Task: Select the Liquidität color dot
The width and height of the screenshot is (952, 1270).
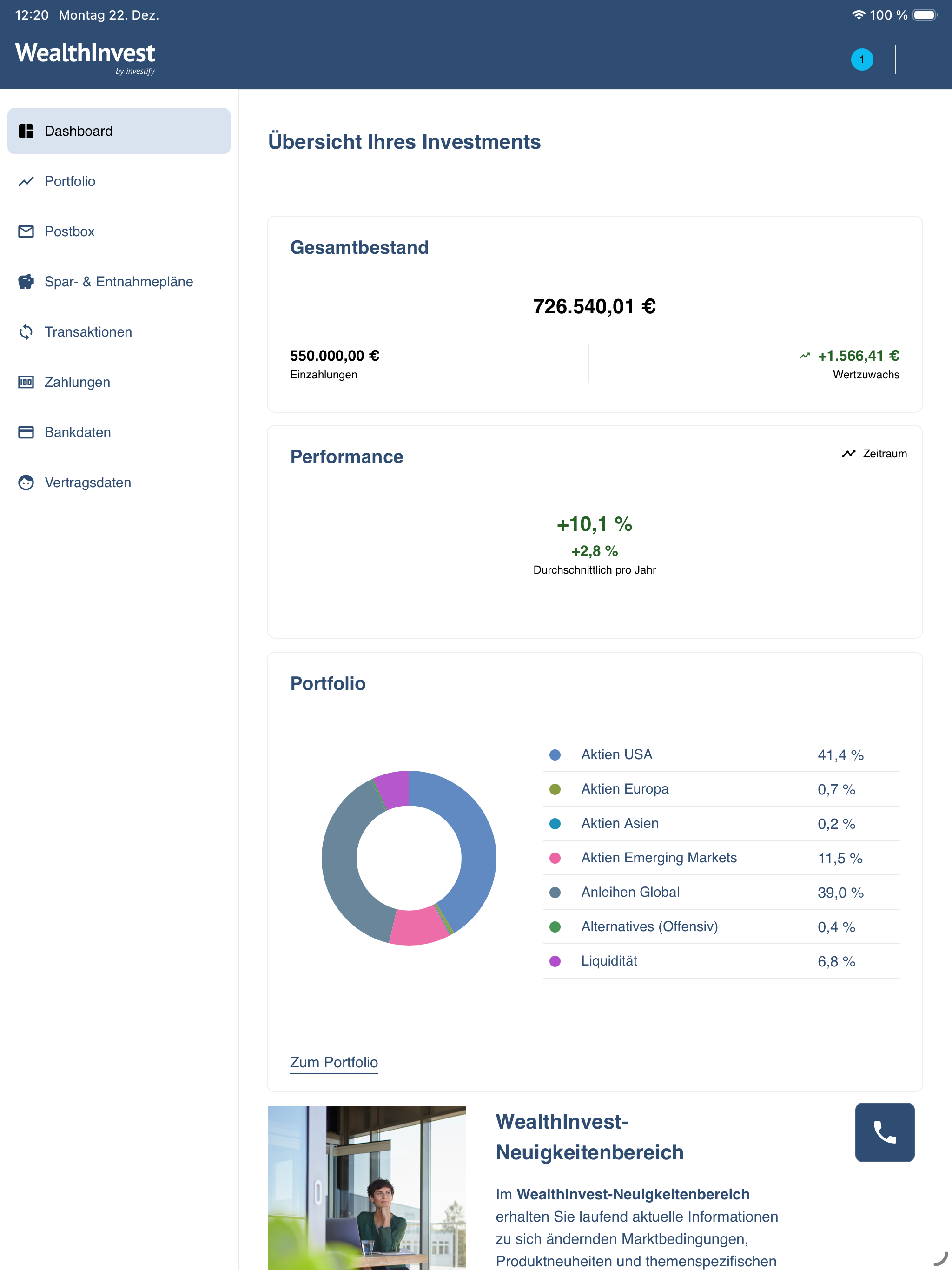Action: (555, 961)
